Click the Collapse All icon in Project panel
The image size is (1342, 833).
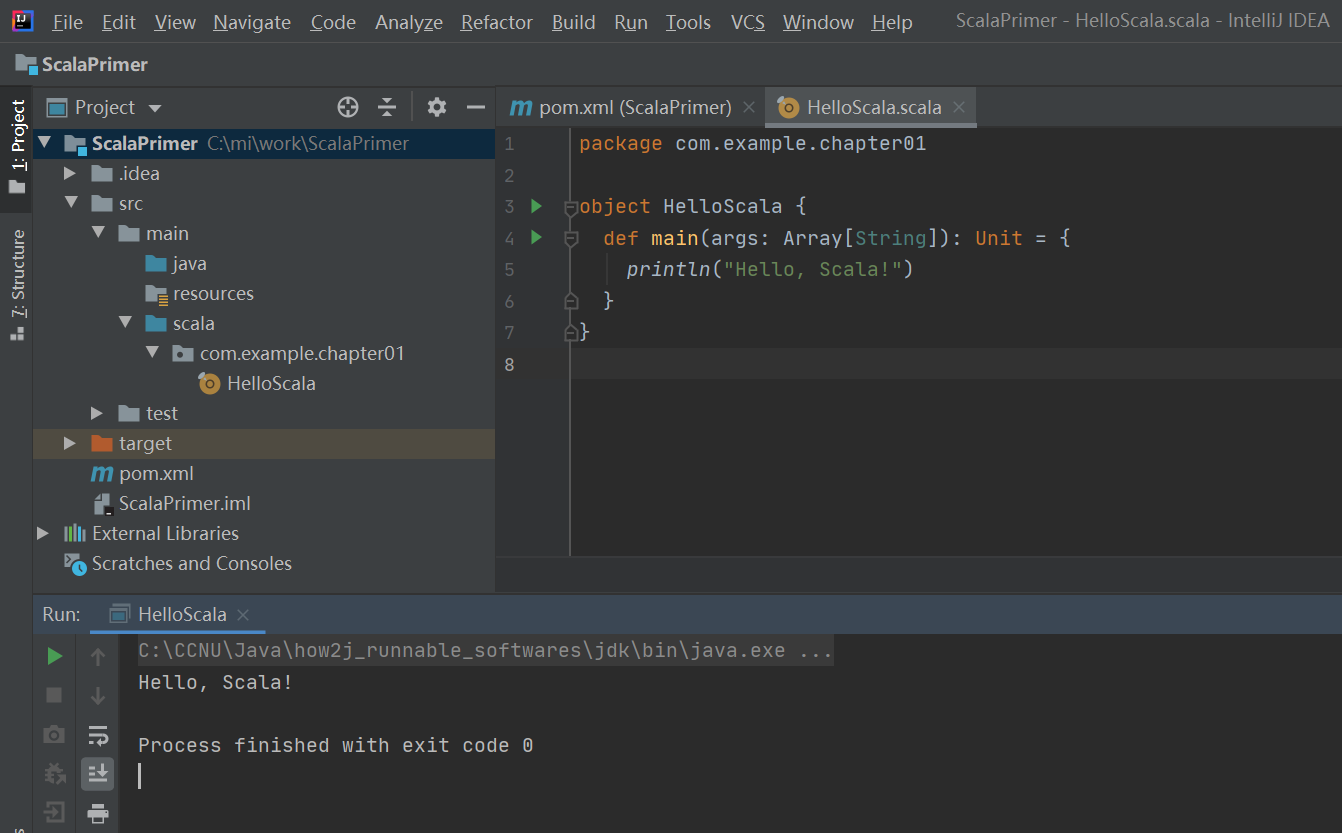click(387, 107)
